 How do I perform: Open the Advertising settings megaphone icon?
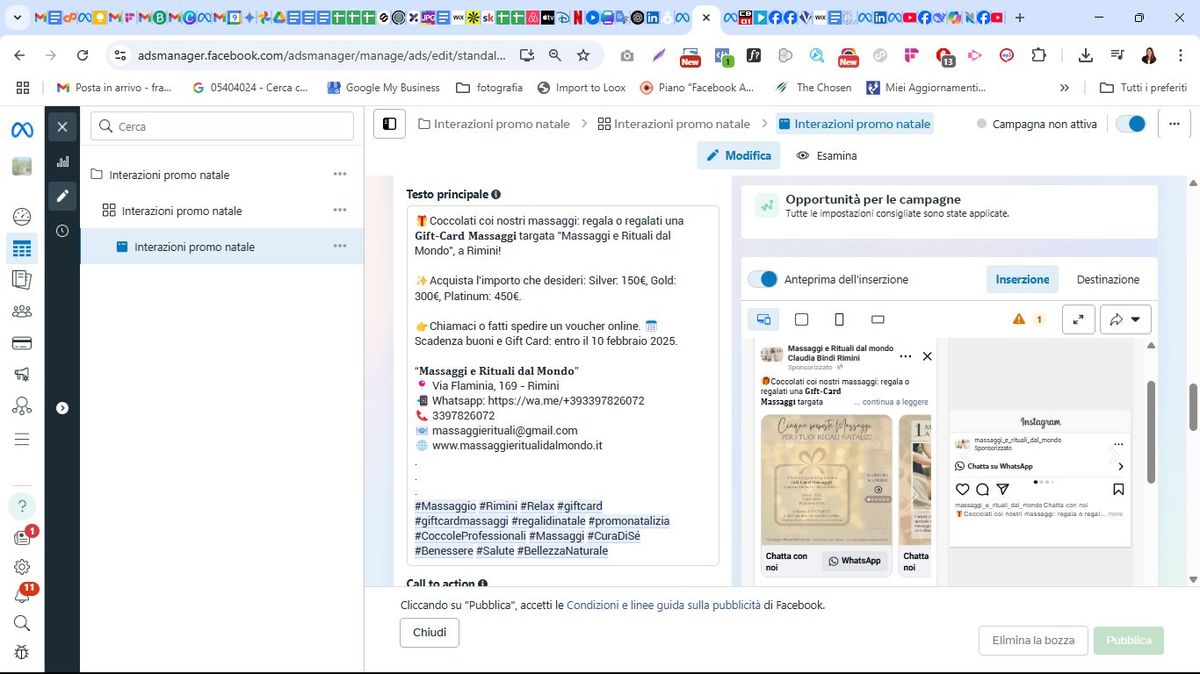point(22,375)
